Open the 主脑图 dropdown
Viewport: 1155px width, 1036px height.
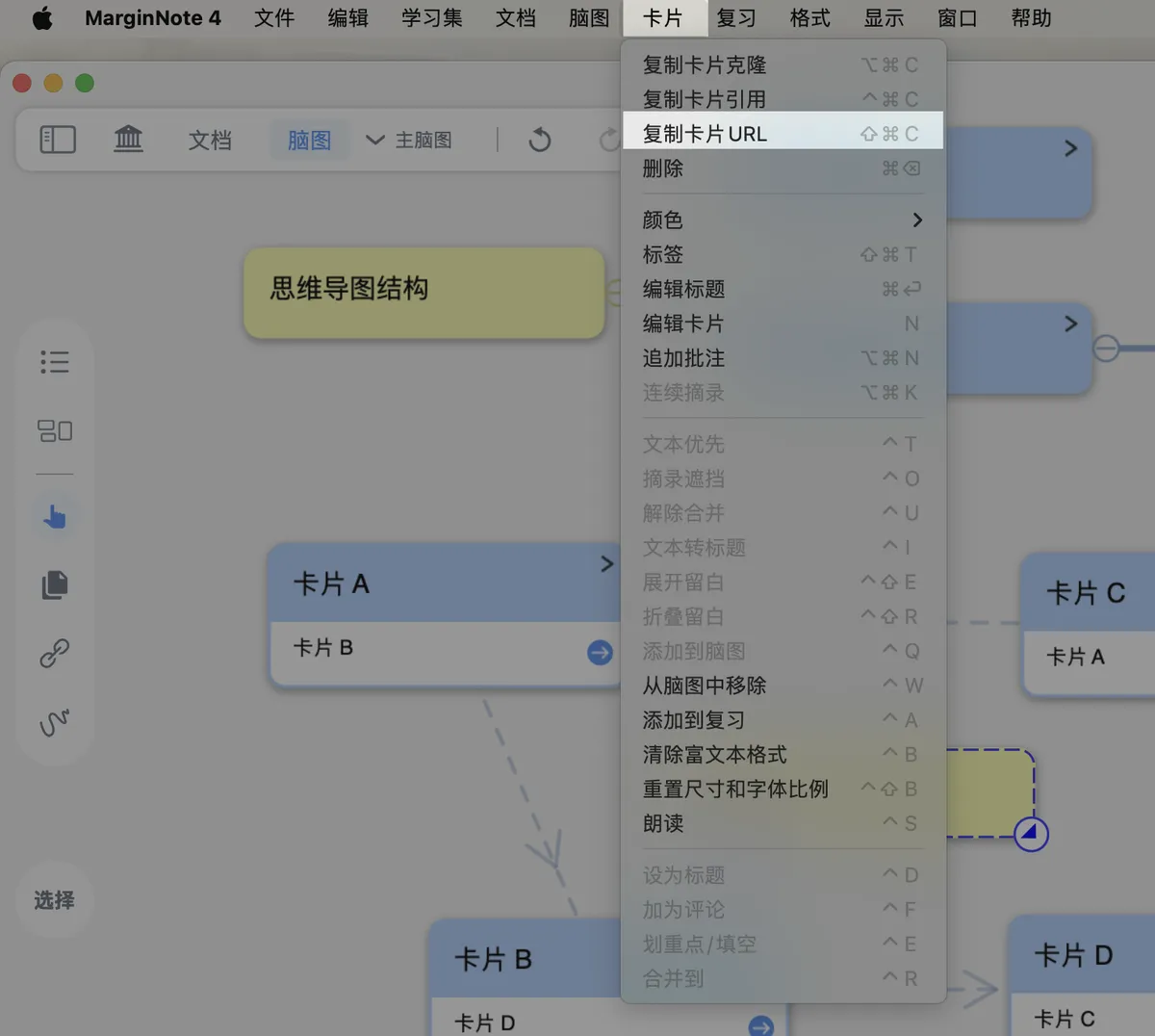point(409,140)
